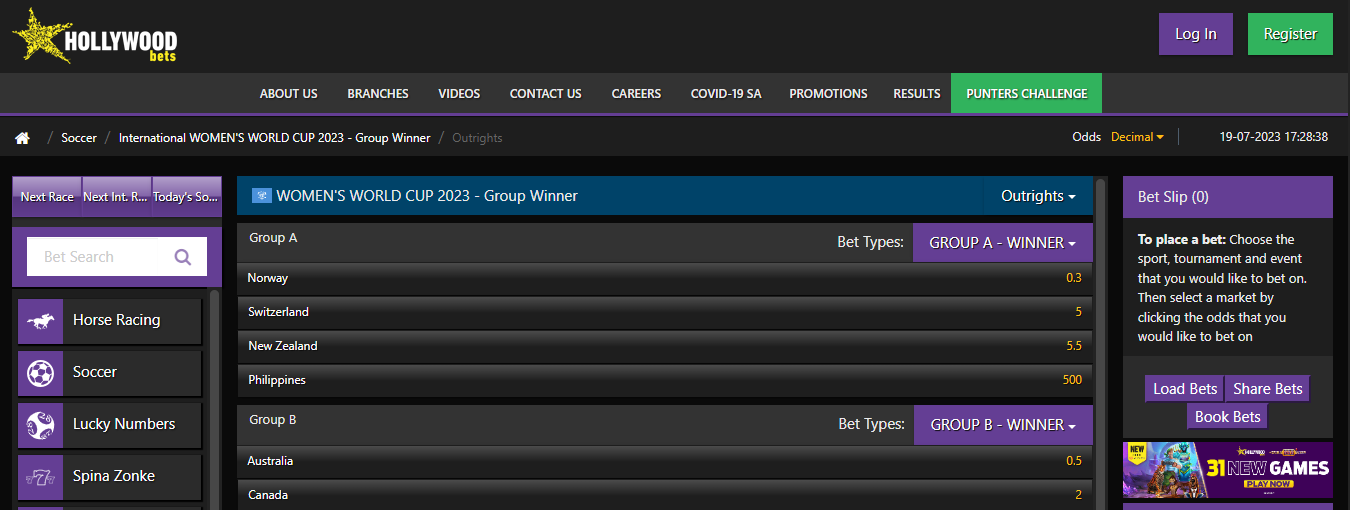
Task: Click the left sidebar scrollbar
Action: pyautogui.click(x=214, y=400)
